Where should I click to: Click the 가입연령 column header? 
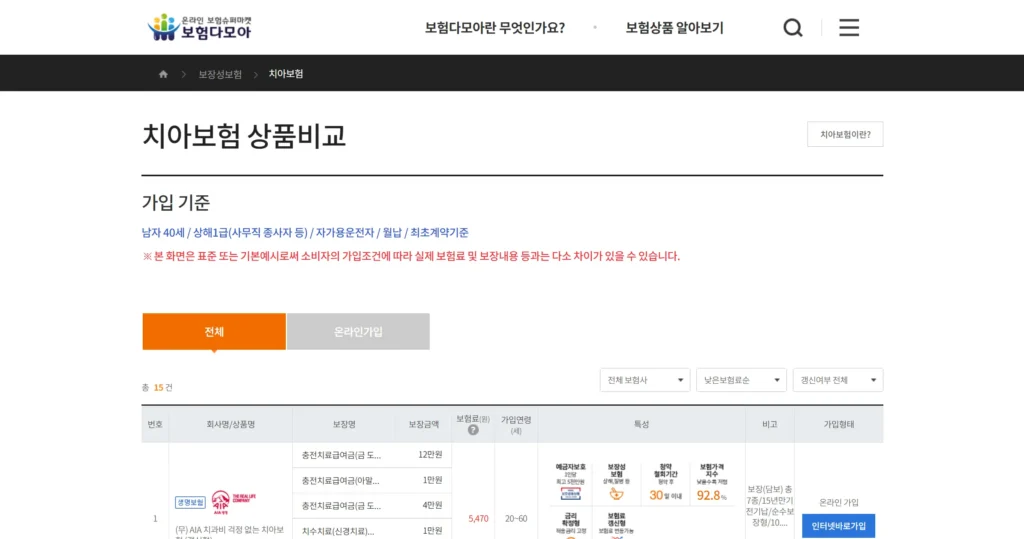tap(516, 425)
